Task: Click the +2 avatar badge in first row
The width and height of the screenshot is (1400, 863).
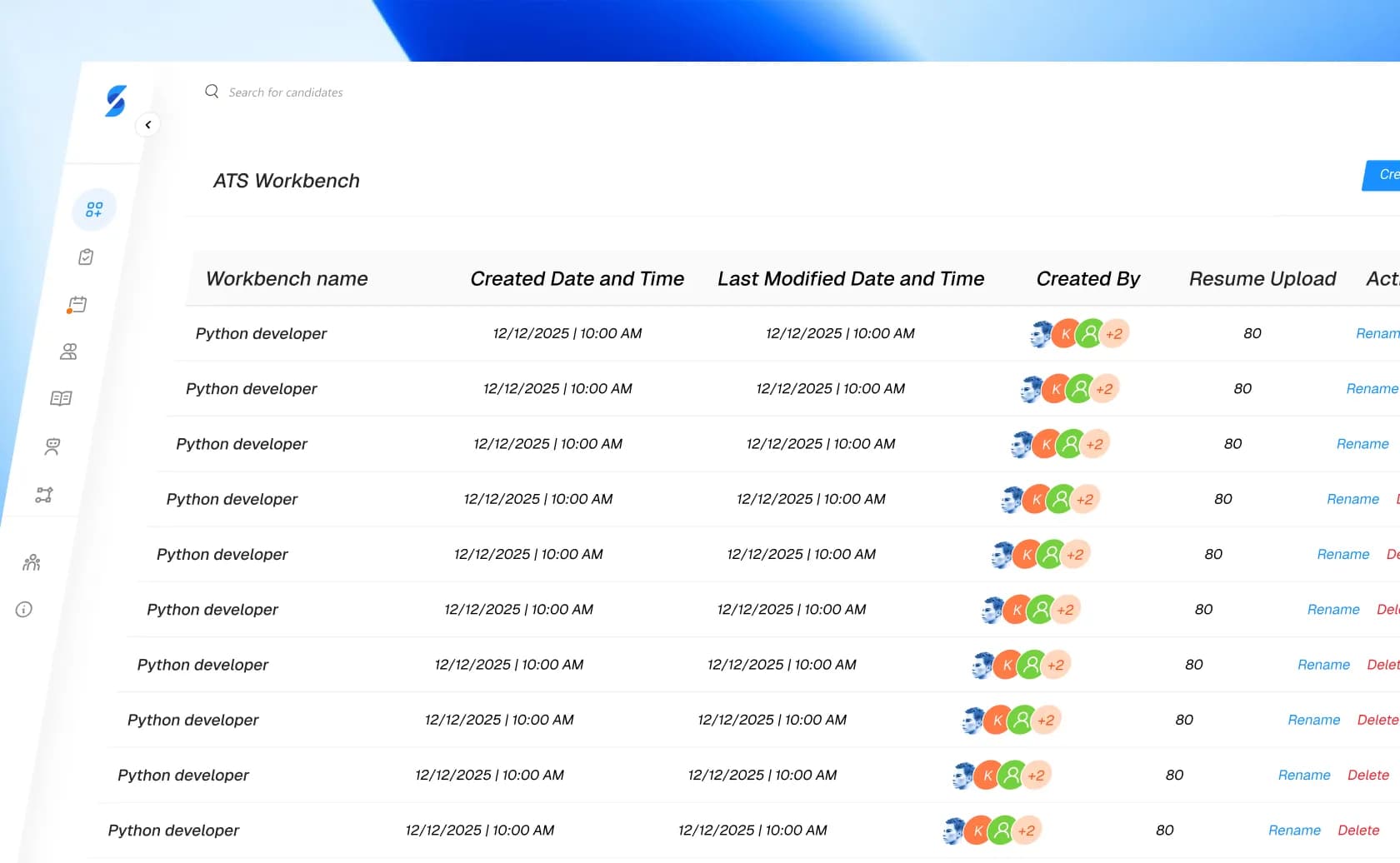Action: (x=1114, y=334)
